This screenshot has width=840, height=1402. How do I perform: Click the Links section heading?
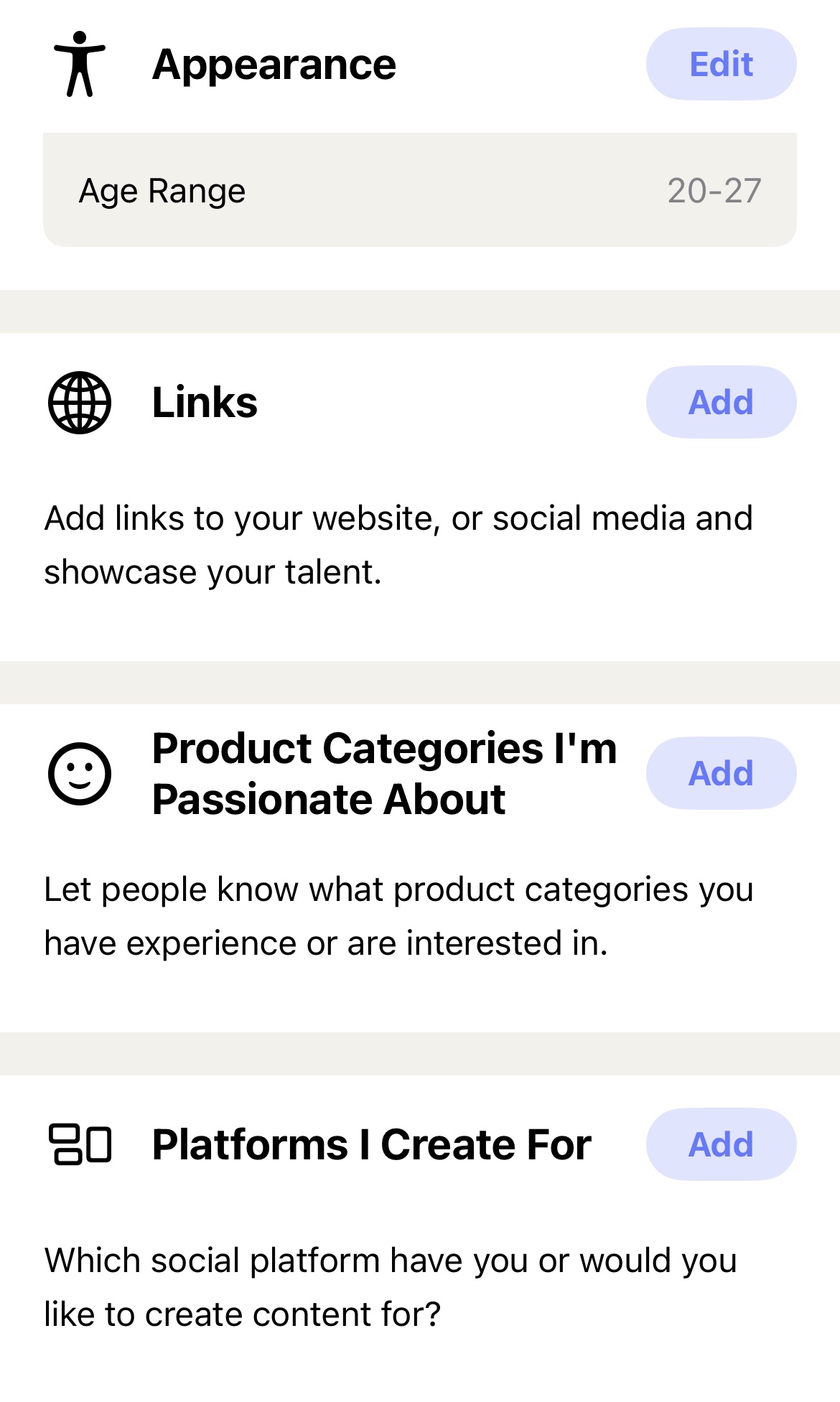point(205,402)
